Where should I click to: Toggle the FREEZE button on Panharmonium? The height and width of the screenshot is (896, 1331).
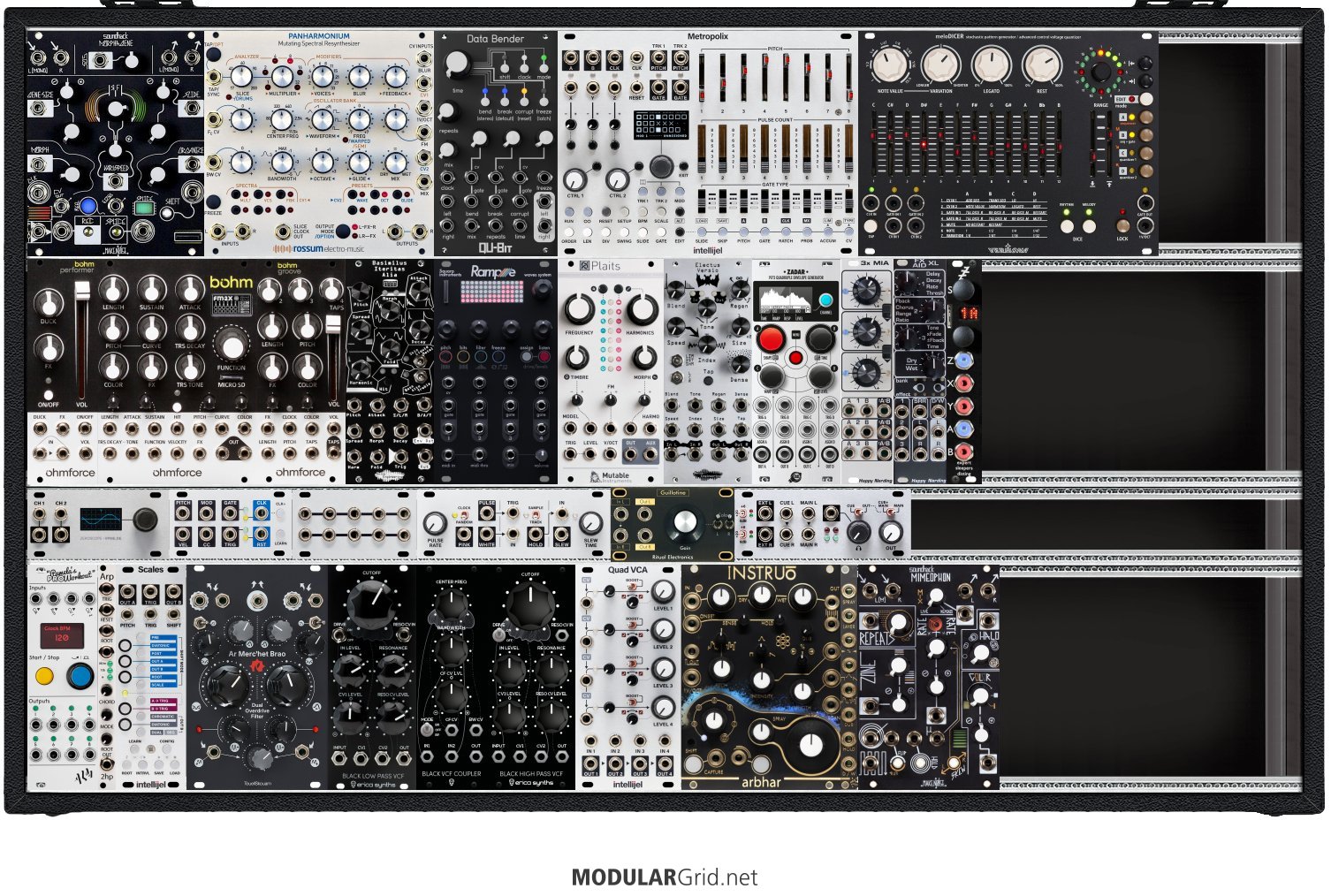tap(213, 202)
